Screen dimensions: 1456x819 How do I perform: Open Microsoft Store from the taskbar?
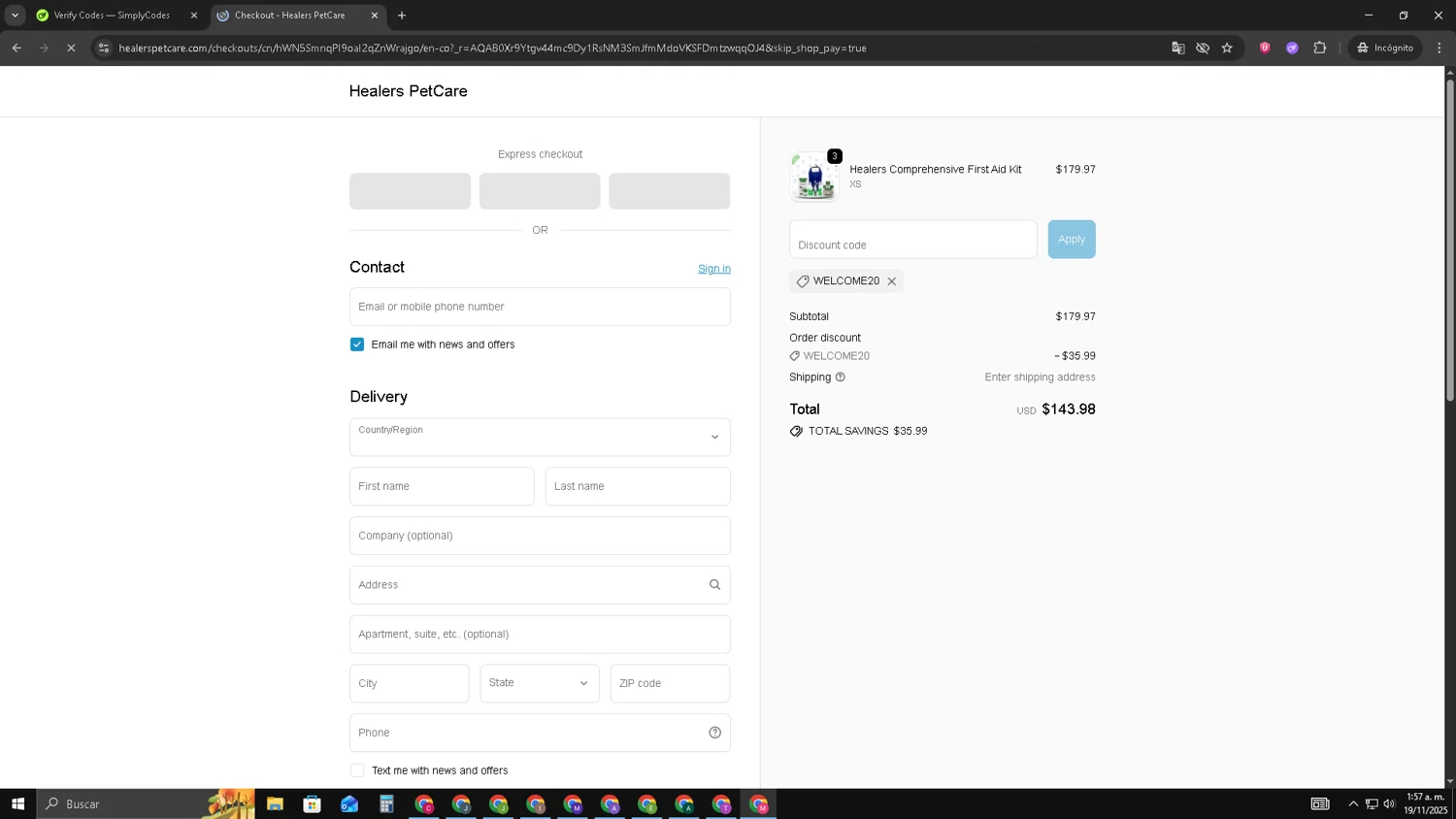click(312, 803)
